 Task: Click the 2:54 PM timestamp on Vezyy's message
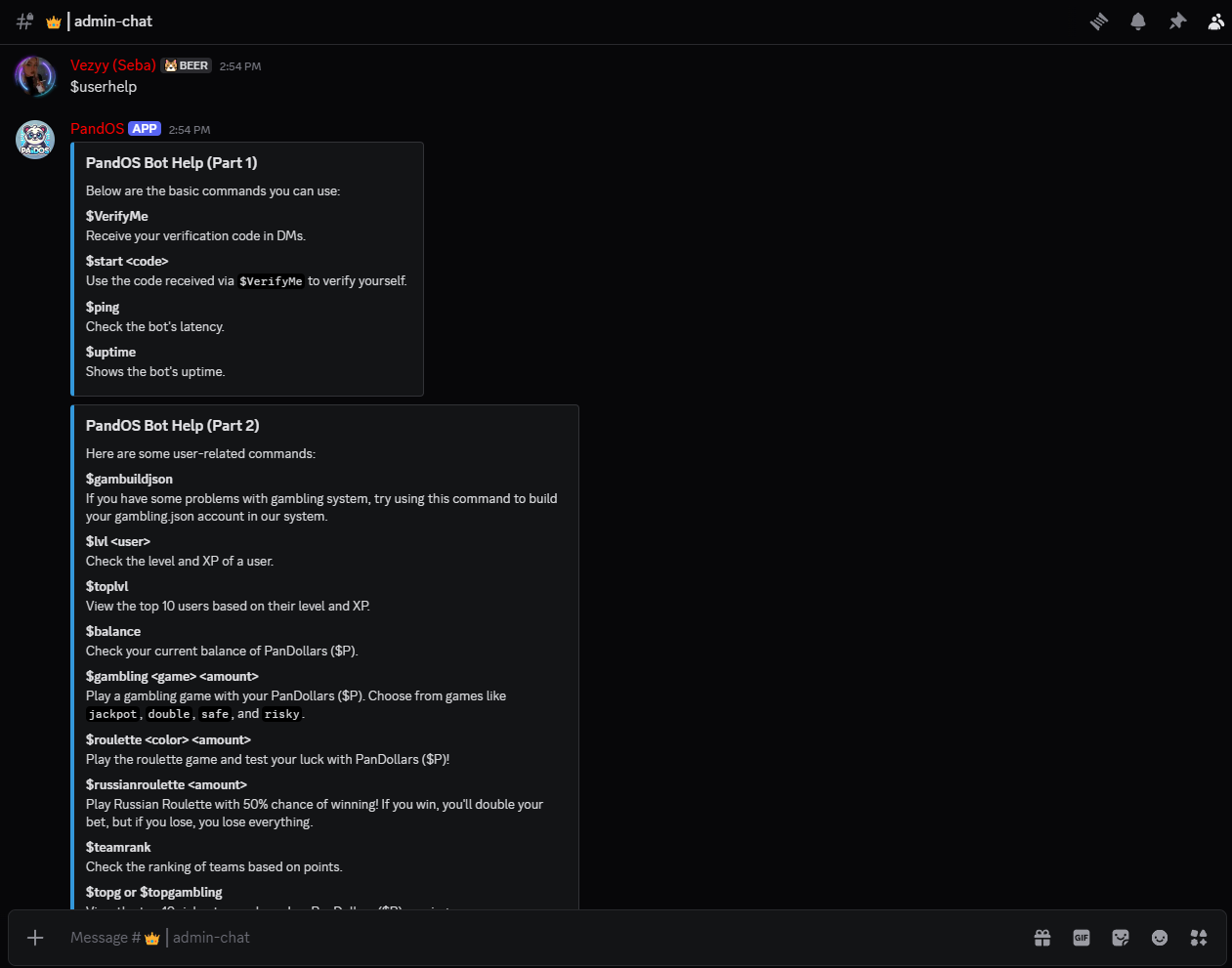coord(239,65)
